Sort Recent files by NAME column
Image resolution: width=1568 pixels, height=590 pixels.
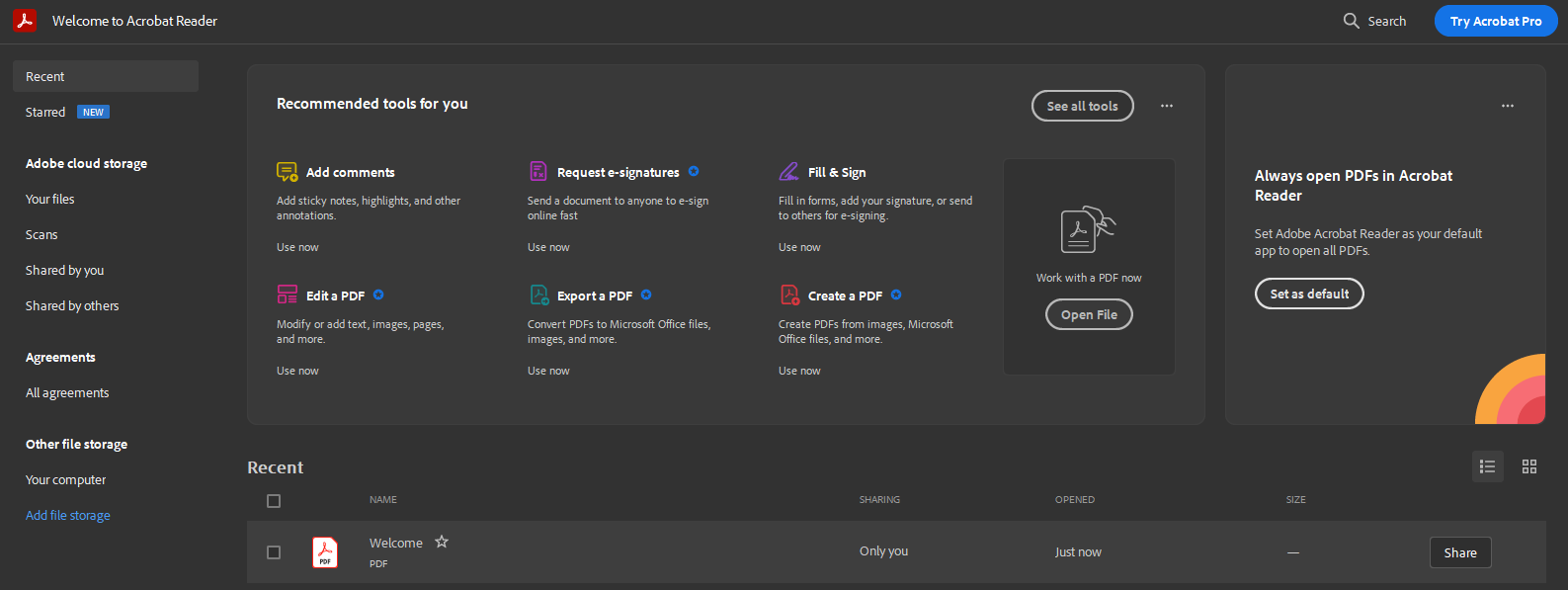(383, 500)
